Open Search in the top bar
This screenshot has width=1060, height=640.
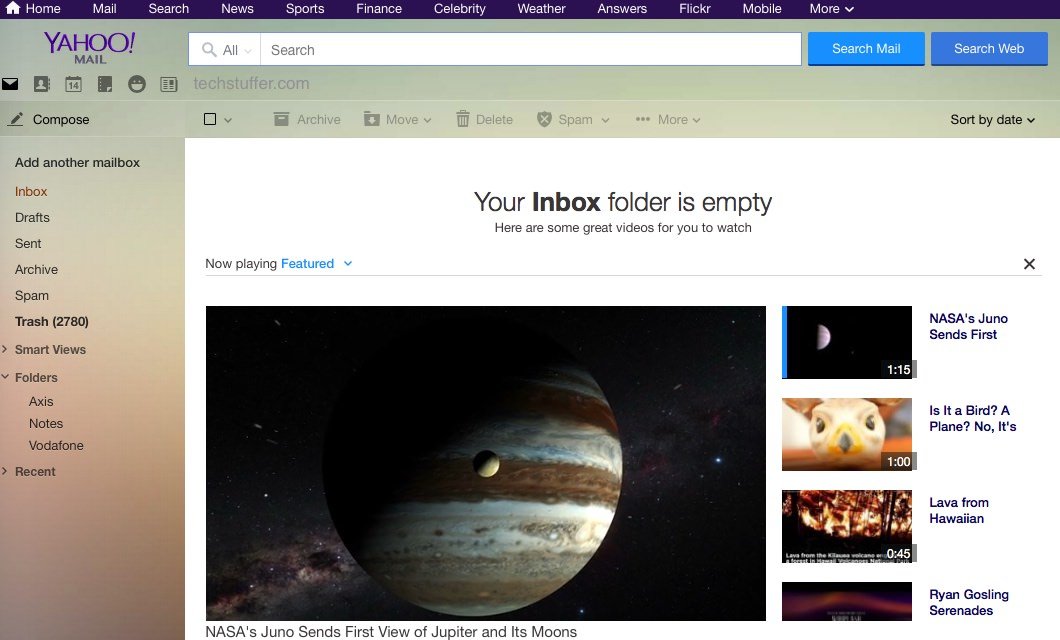pyautogui.click(x=168, y=9)
